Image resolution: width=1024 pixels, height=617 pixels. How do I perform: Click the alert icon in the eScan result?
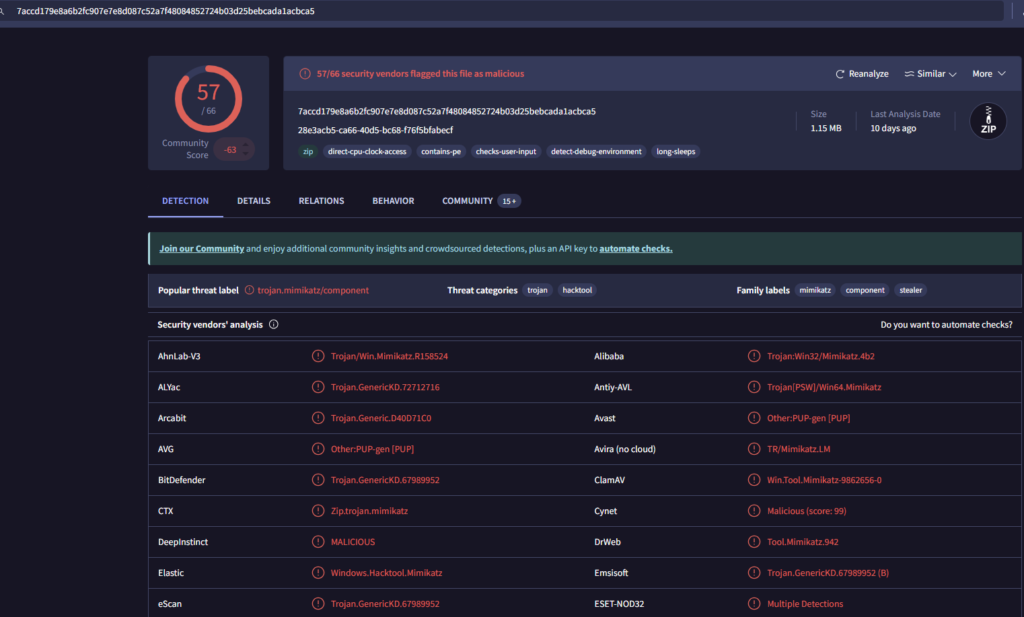(x=318, y=604)
